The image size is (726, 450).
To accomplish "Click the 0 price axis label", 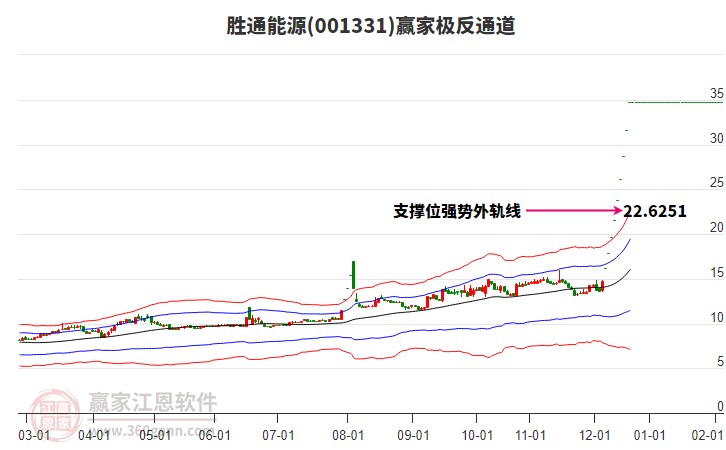I will 720,406.
